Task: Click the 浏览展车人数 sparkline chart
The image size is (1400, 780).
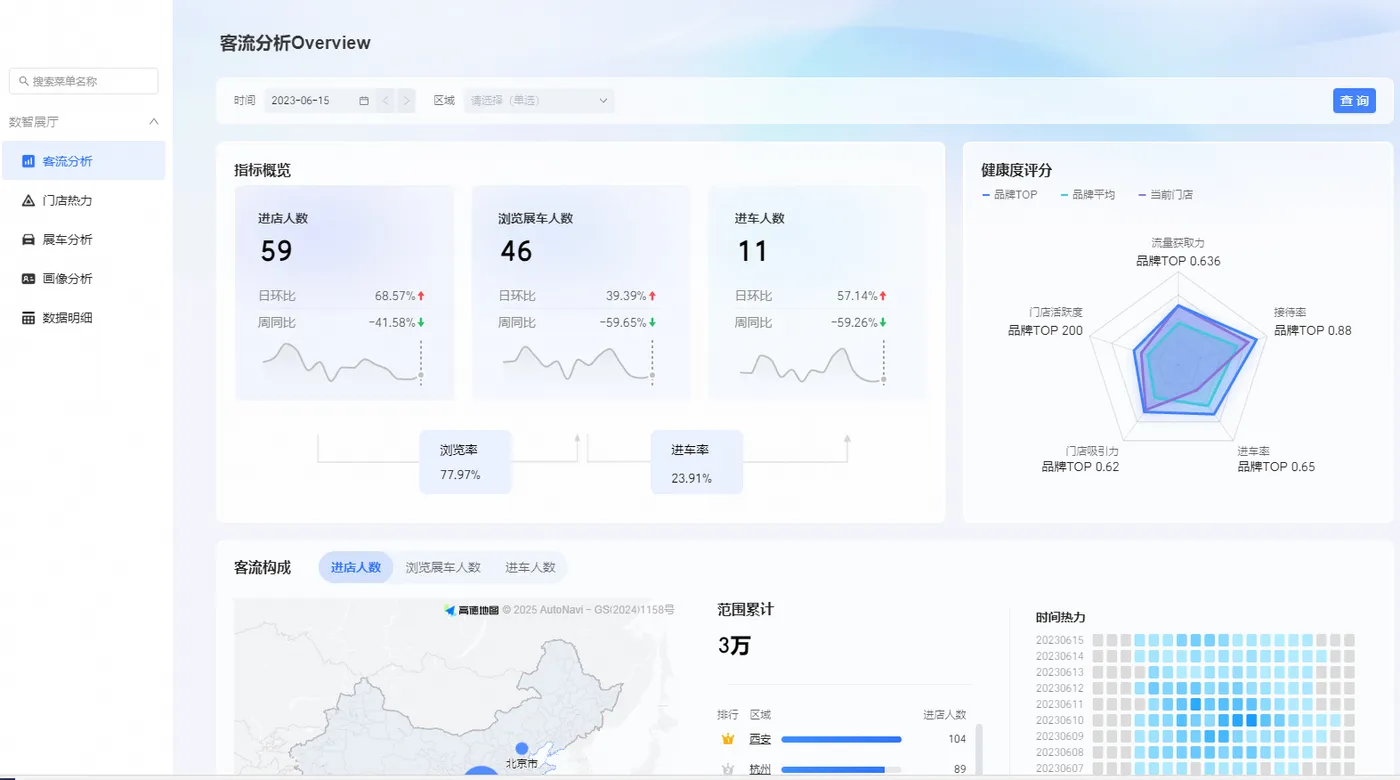Action: (578, 362)
